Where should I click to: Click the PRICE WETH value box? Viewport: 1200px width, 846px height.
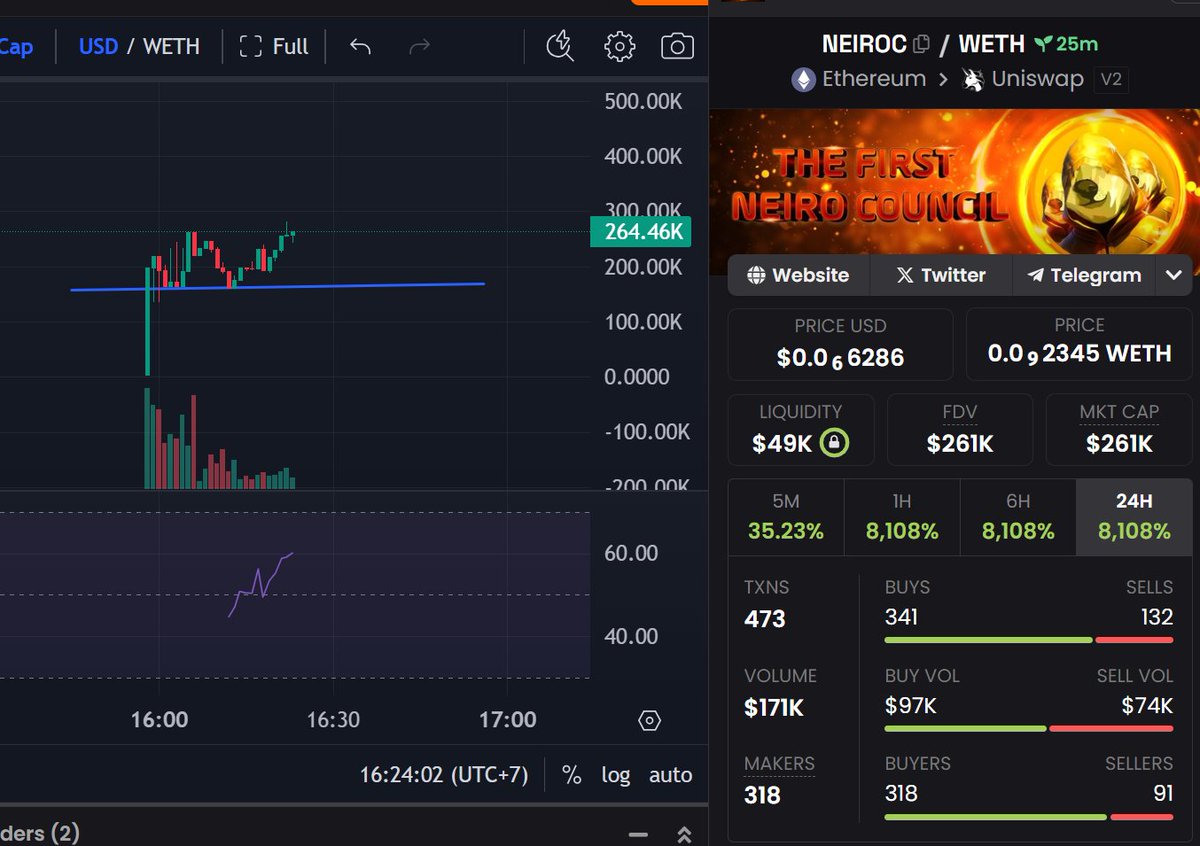[1079, 344]
